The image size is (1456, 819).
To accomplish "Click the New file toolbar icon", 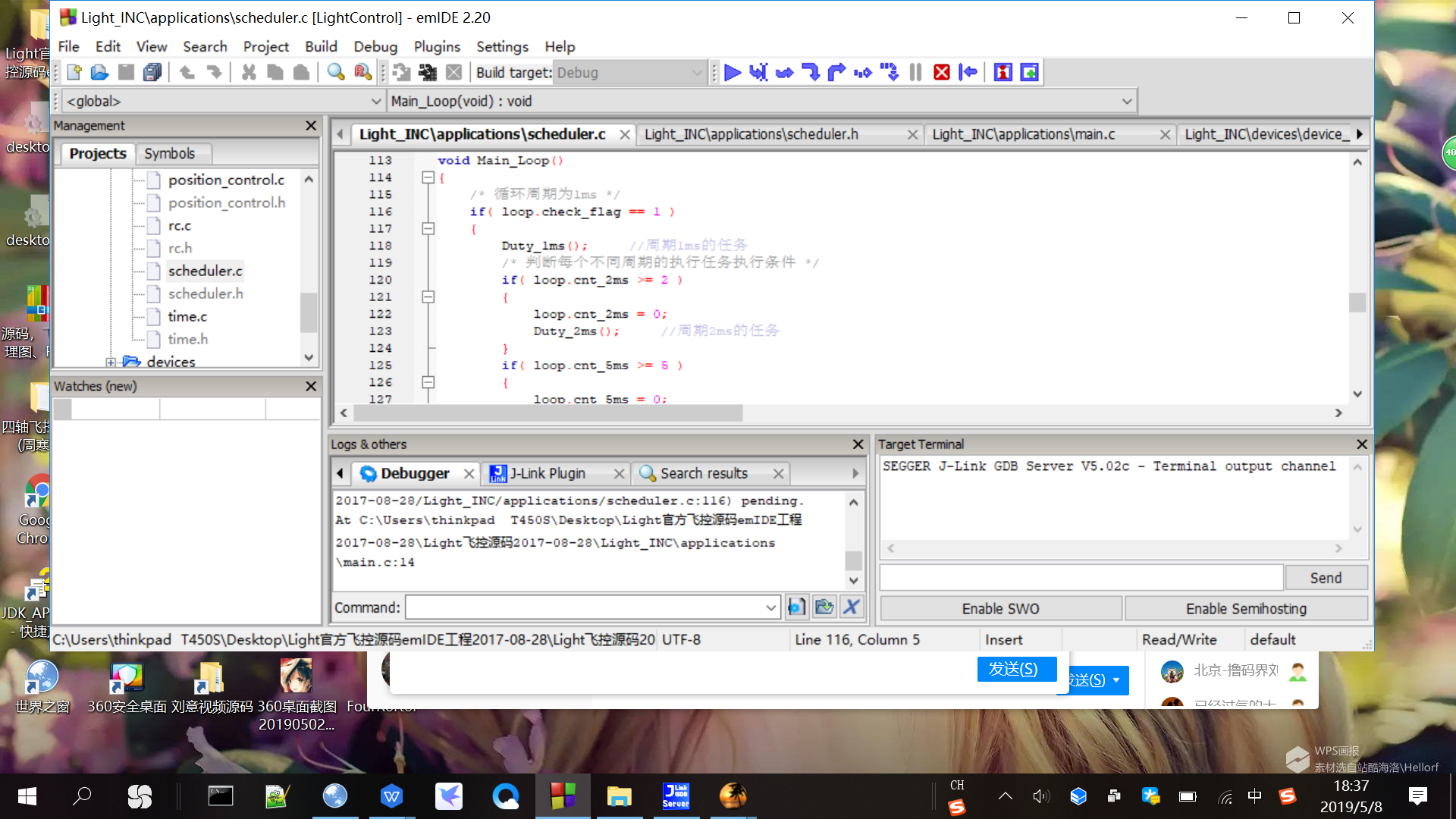I will pyautogui.click(x=74, y=72).
